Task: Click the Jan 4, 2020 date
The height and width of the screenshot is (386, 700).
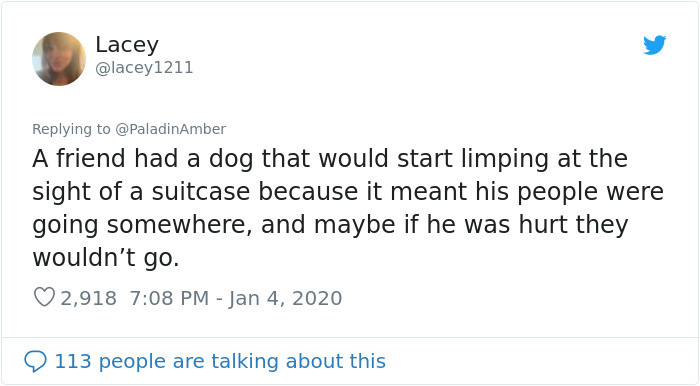Action: [x=286, y=298]
